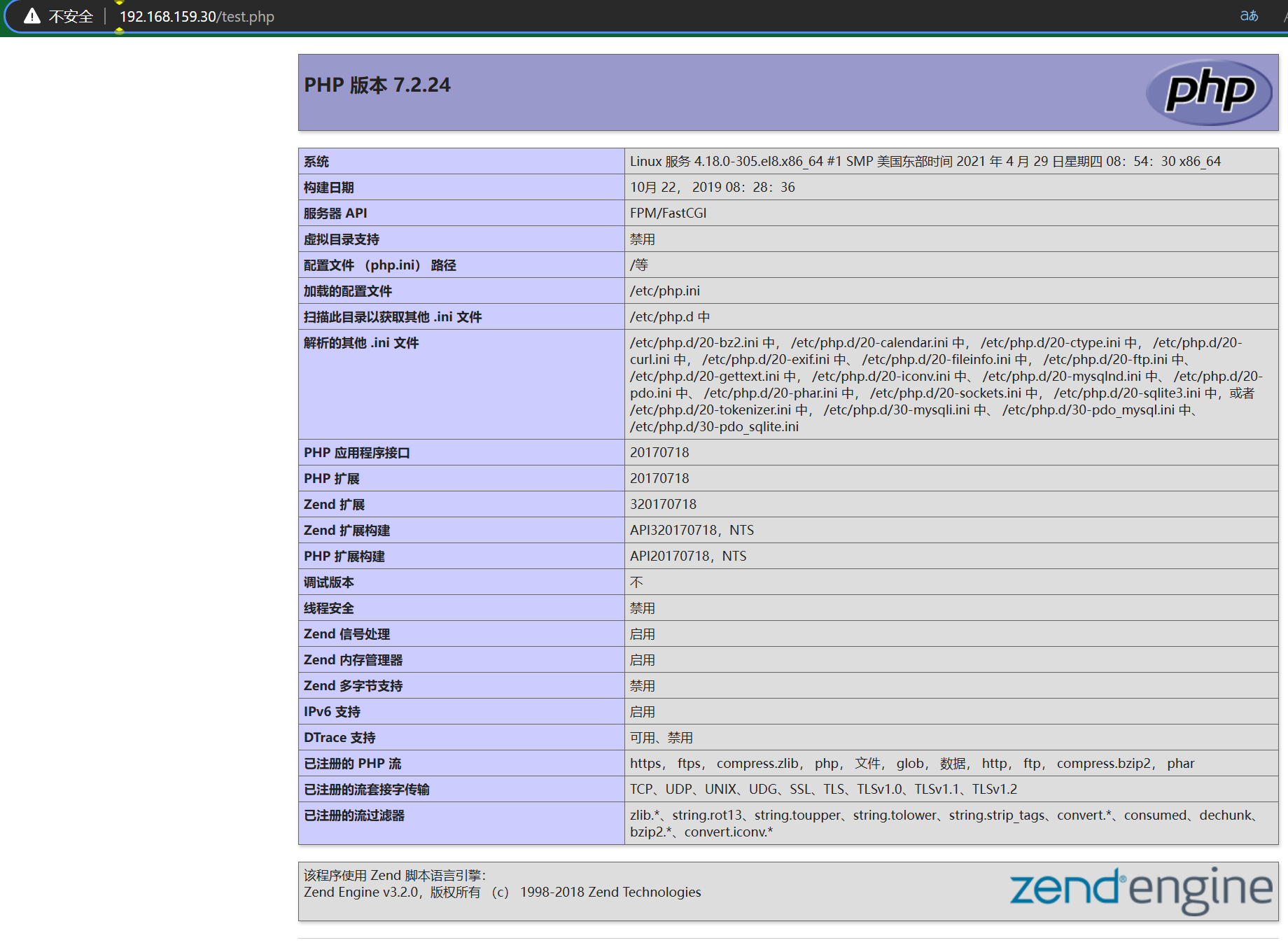
Task: Click the 扫描此目录以获取其他 .ini 文件 label
Action: point(393,316)
